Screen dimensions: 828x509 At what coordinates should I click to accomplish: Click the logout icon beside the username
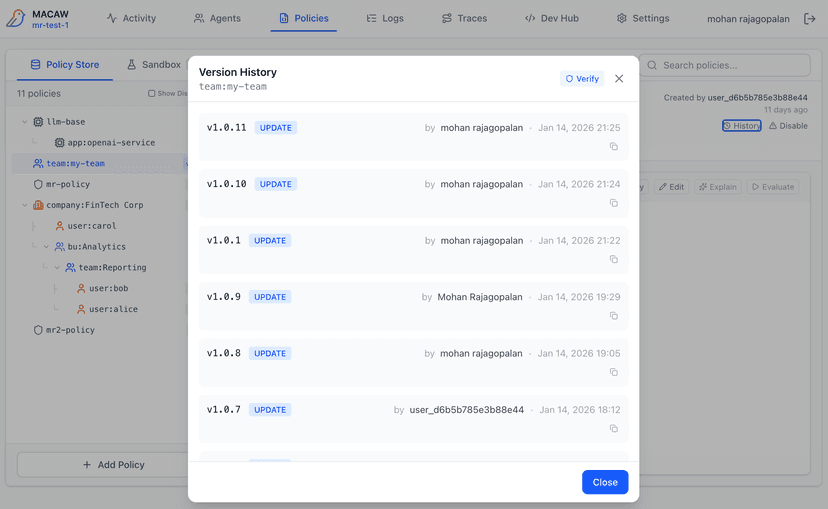809,19
